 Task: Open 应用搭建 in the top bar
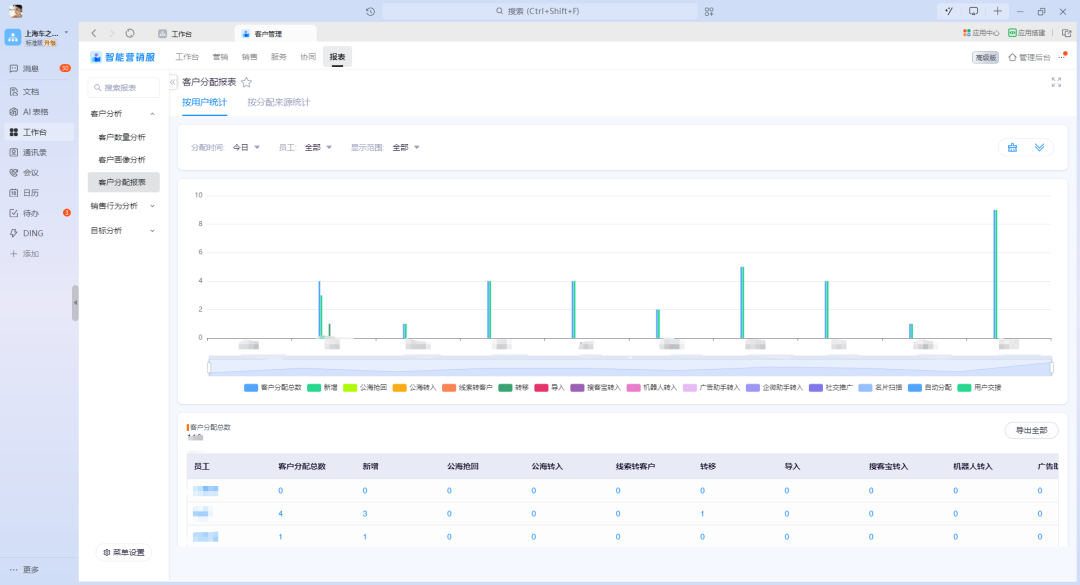point(1026,33)
